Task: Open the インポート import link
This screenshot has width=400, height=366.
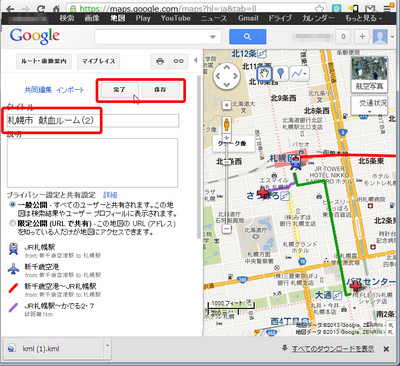Action: point(70,90)
